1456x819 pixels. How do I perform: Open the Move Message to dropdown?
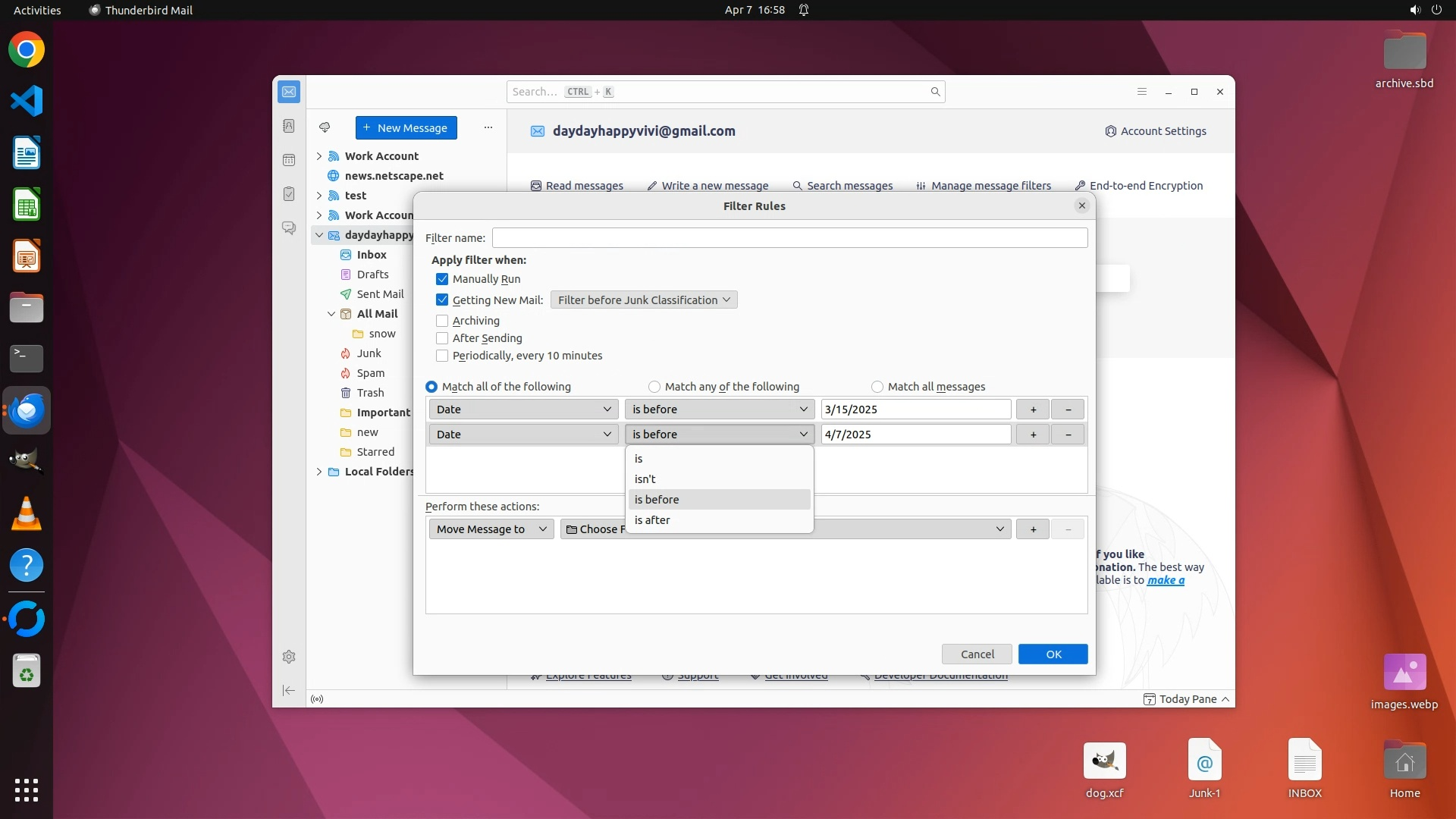click(491, 529)
